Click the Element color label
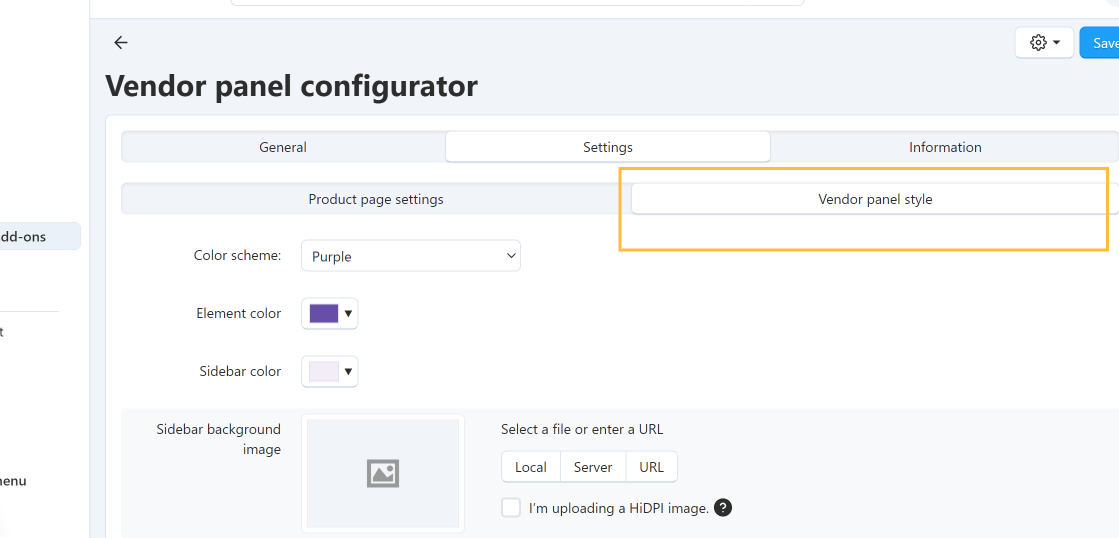This screenshot has width=1119, height=538. click(238, 313)
